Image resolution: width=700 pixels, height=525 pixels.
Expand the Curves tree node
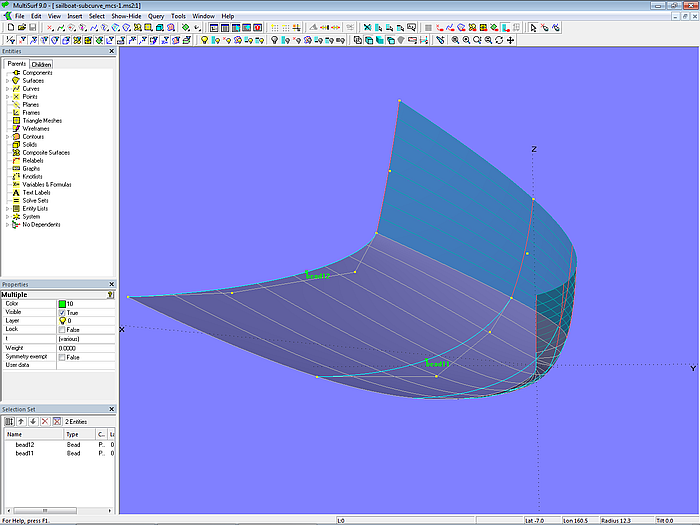[7, 89]
